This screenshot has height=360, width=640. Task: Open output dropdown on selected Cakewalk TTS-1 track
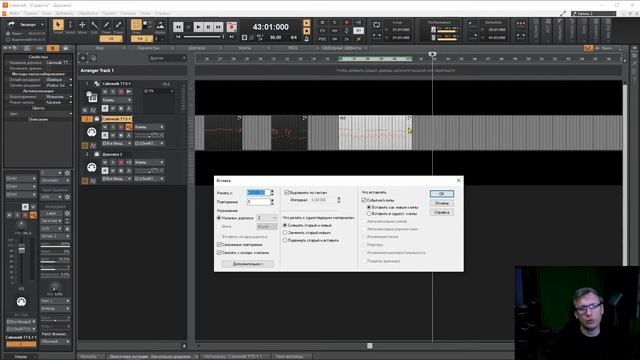click(149, 143)
